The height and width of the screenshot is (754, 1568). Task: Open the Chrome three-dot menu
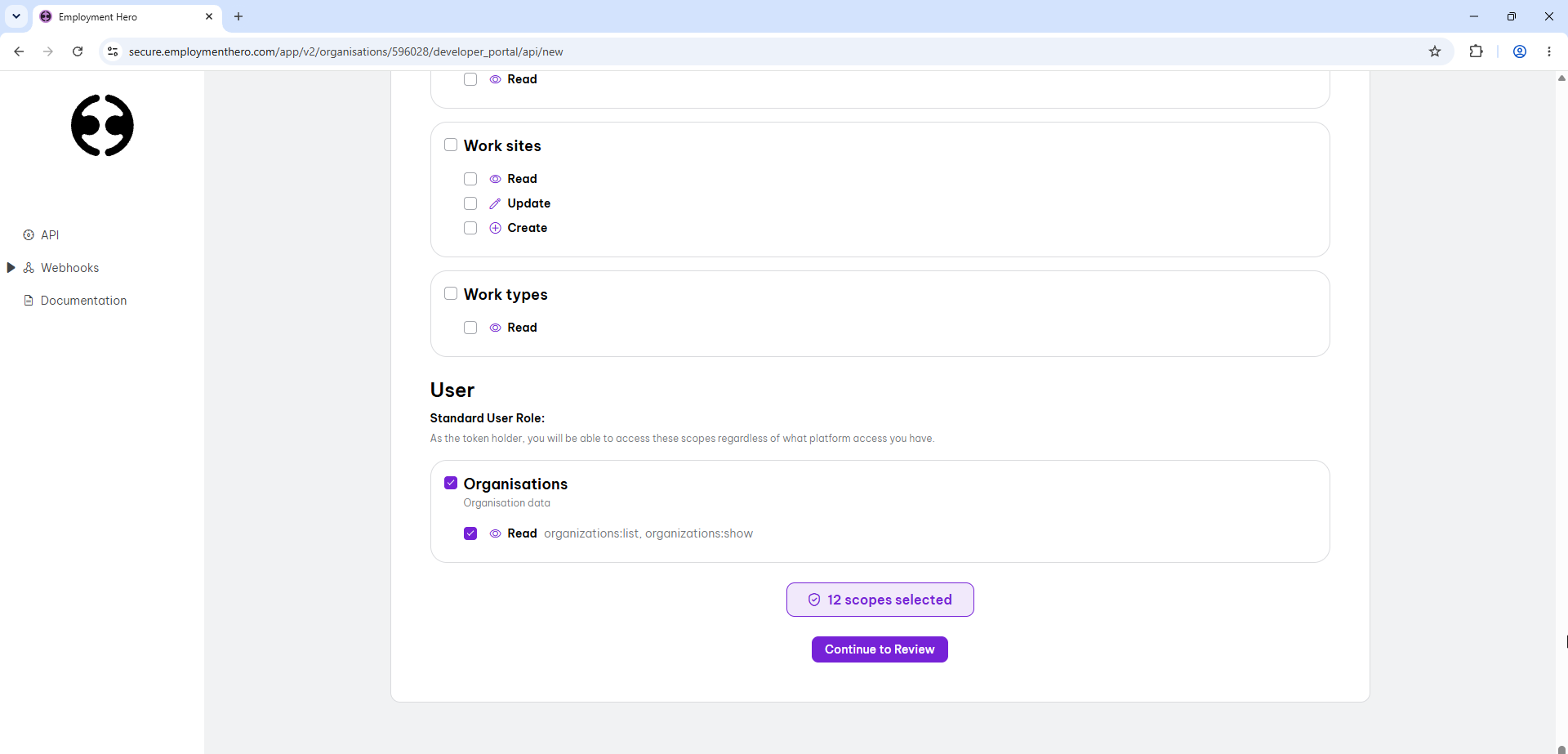(1549, 51)
